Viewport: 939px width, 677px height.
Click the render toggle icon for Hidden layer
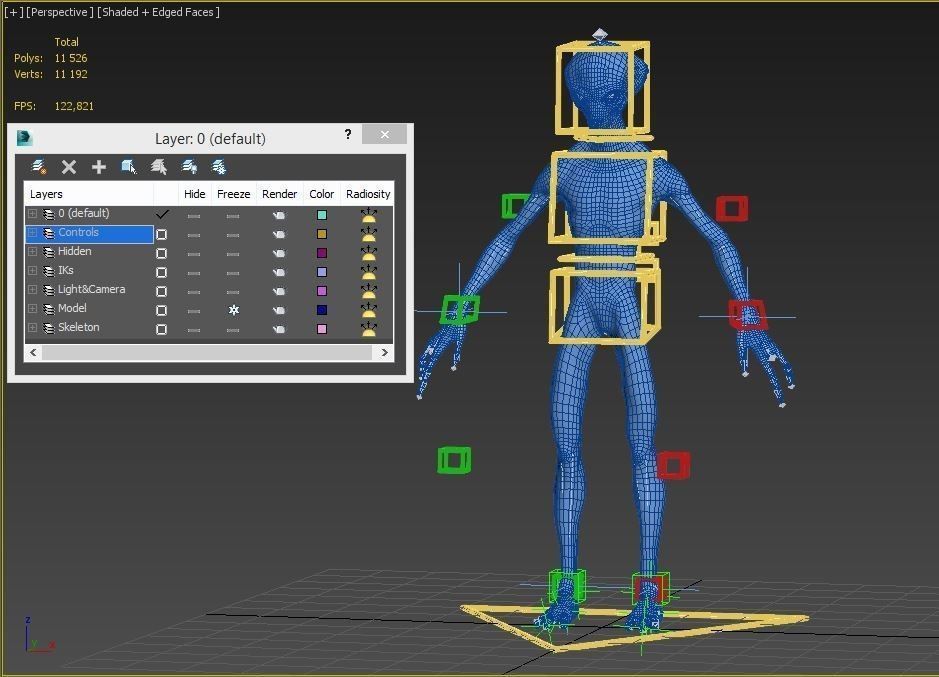pos(279,252)
